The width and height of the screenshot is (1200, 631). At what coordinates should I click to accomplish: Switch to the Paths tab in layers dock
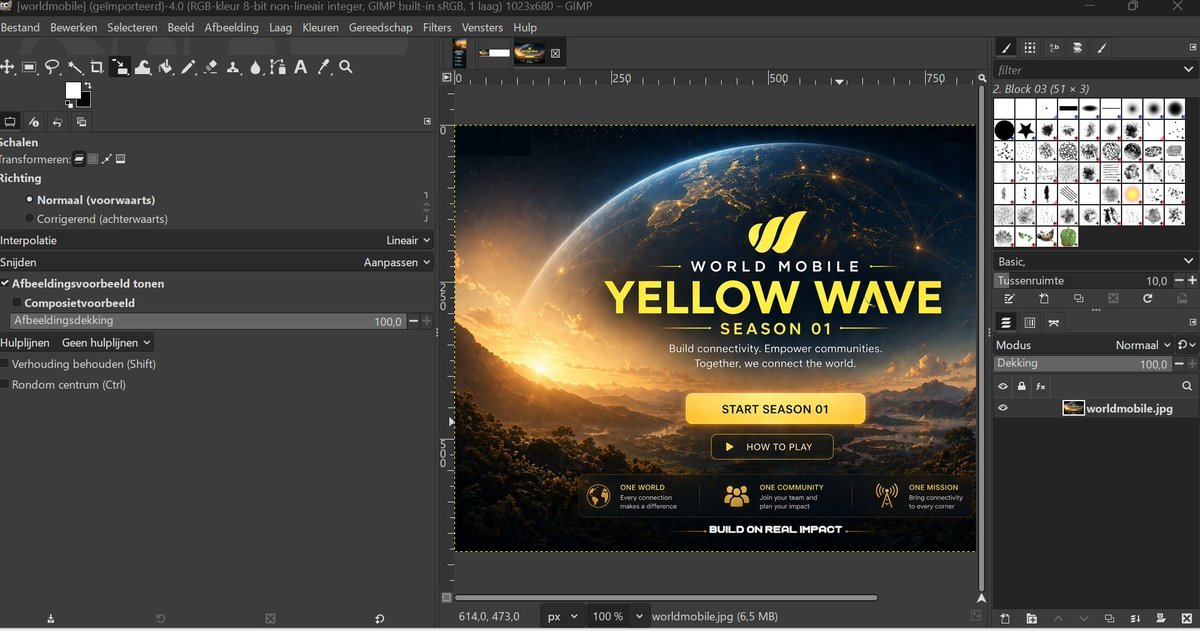tap(1054, 322)
